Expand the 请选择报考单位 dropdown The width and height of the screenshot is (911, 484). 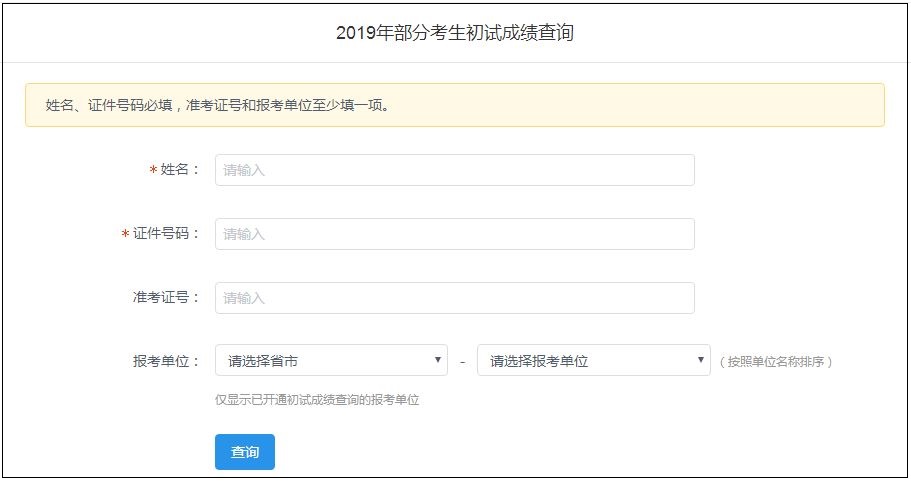tap(592, 361)
